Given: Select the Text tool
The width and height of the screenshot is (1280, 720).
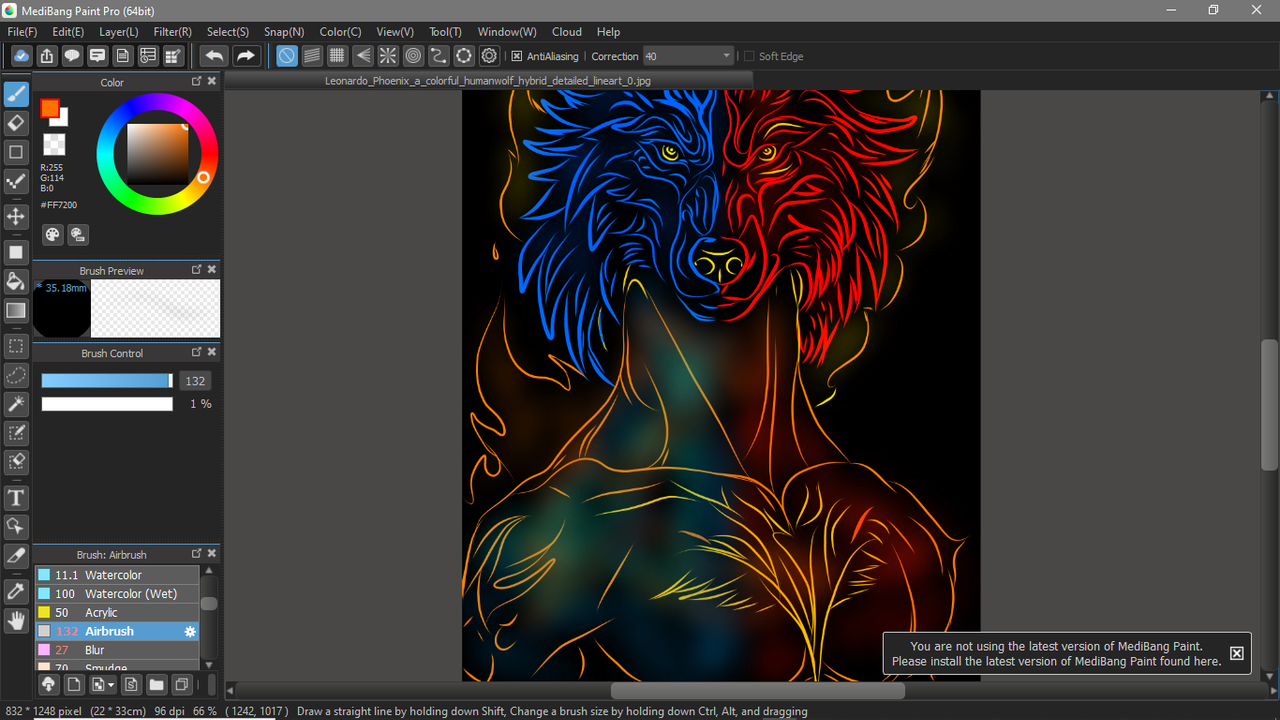Looking at the screenshot, I should tap(16, 497).
